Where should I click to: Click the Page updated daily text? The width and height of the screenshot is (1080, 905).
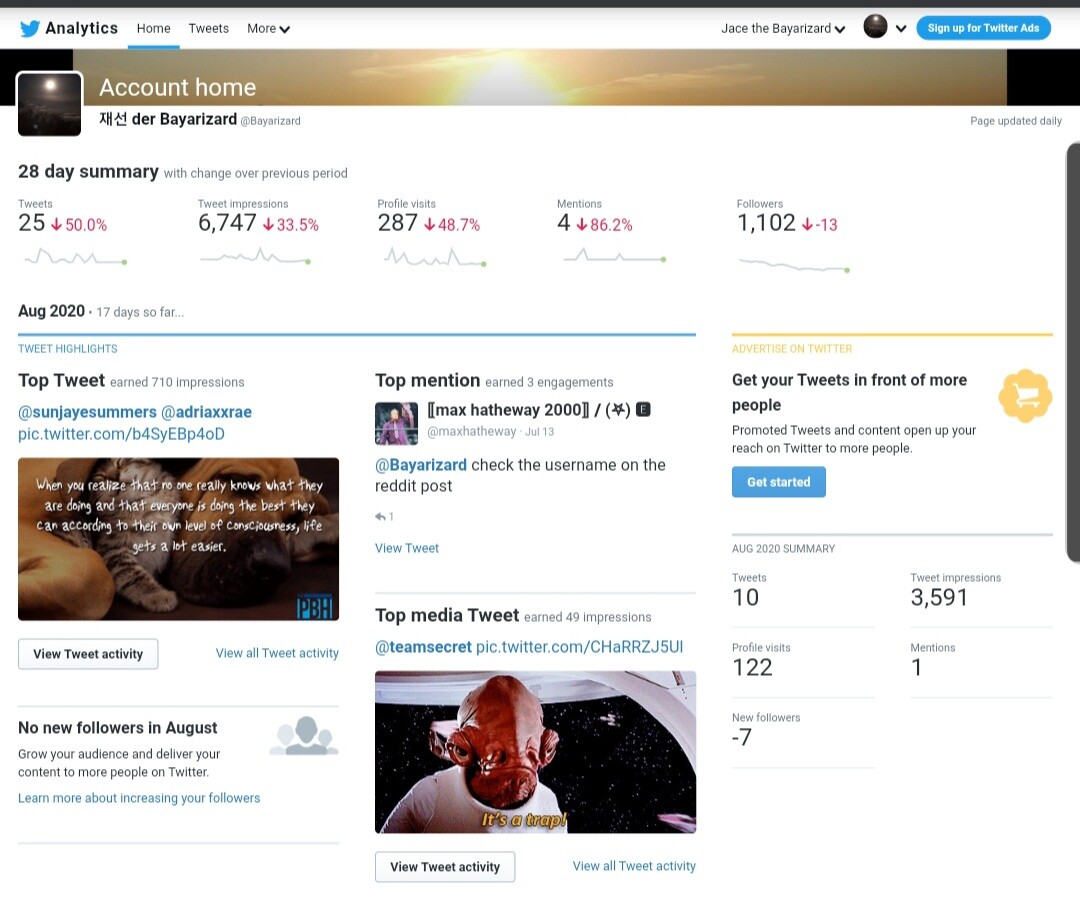click(1016, 121)
